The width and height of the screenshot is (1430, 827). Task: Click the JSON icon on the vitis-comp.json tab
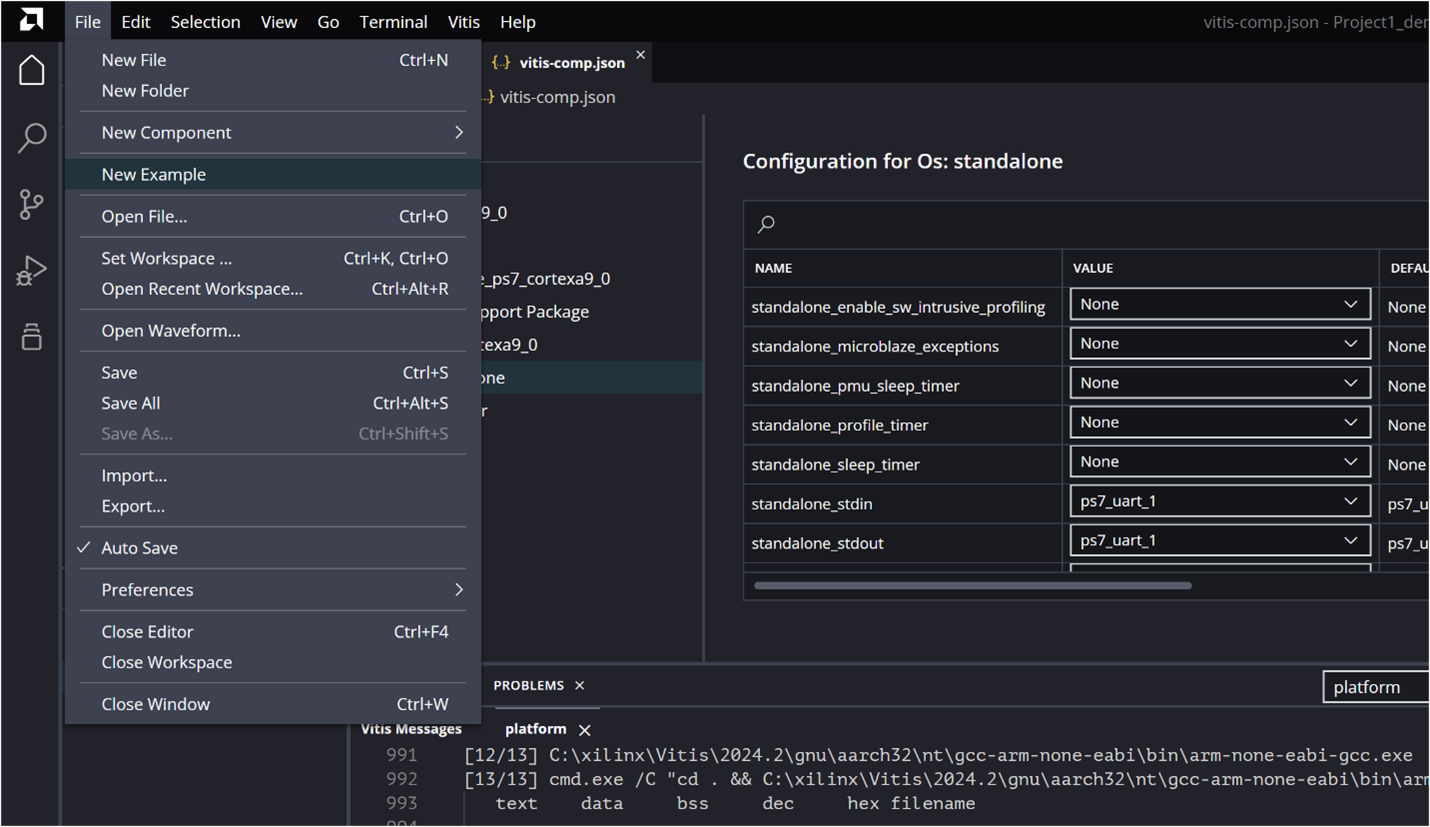tap(500, 60)
